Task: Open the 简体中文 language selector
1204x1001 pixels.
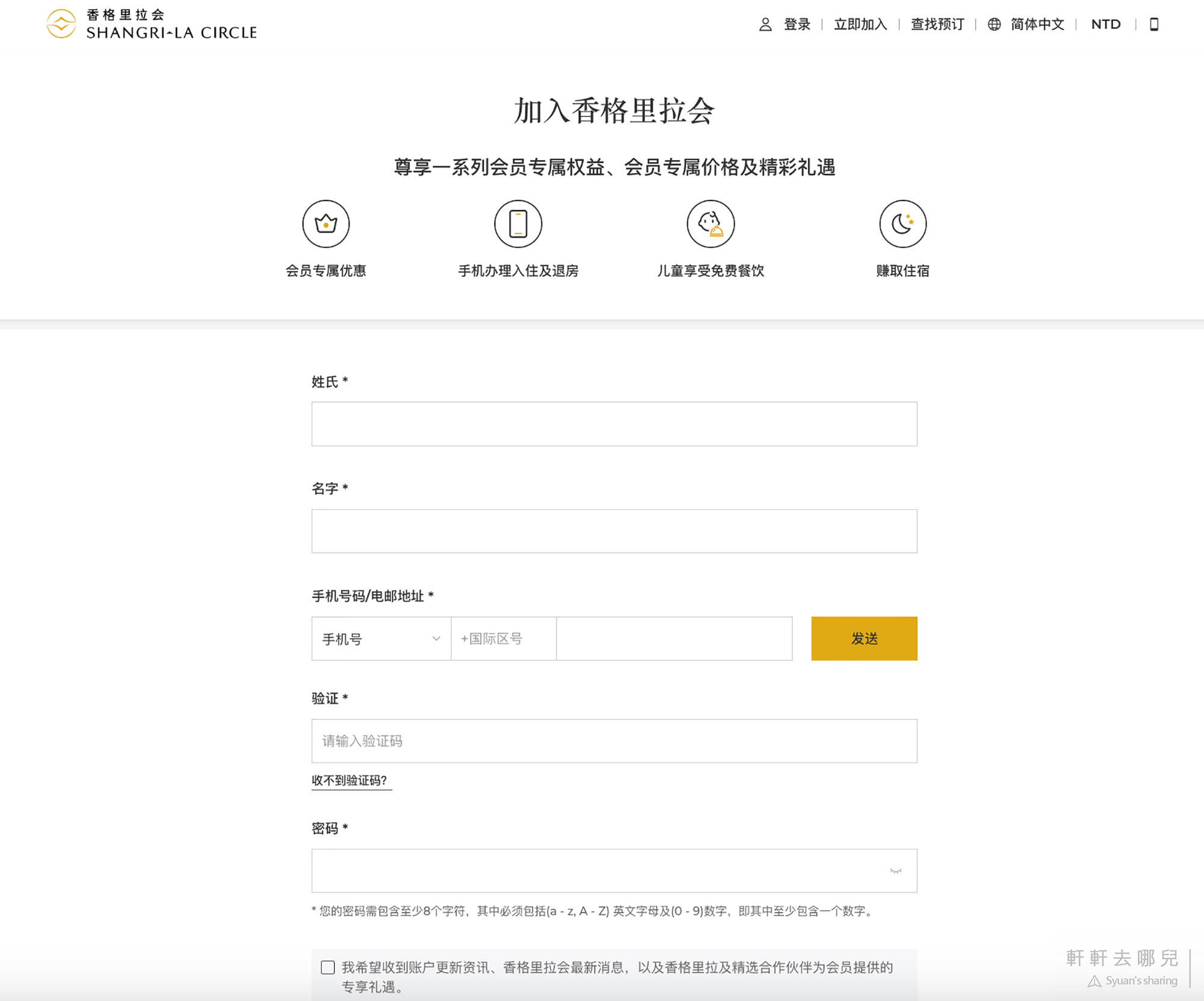Action: (x=1037, y=25)
